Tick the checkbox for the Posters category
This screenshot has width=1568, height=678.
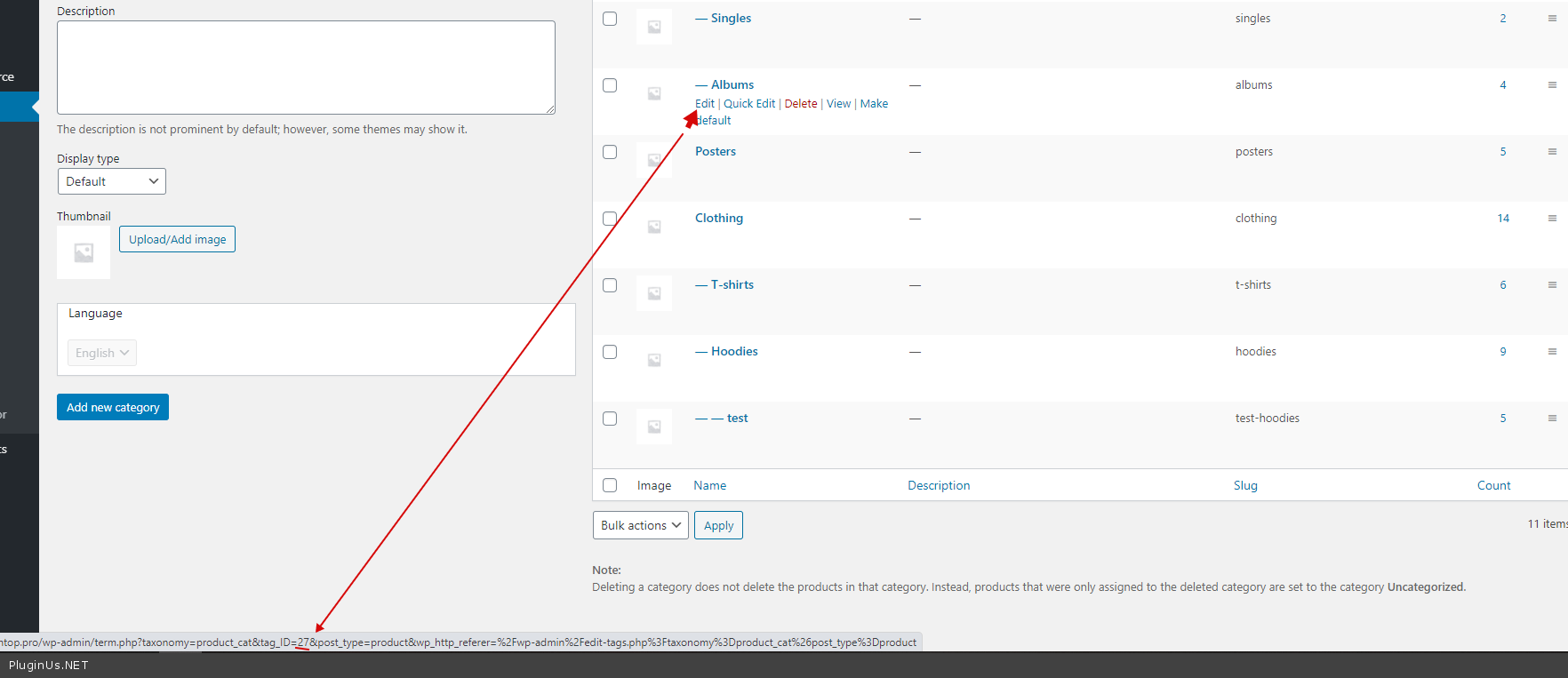[x=610, y=152]
